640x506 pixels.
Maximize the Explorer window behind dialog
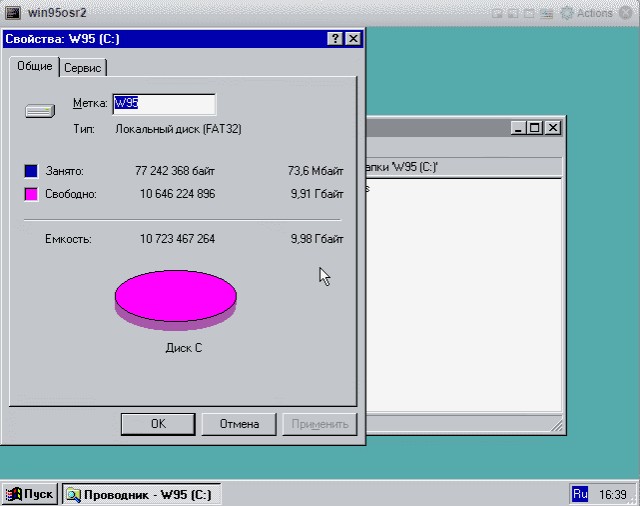tap(535, 128)
